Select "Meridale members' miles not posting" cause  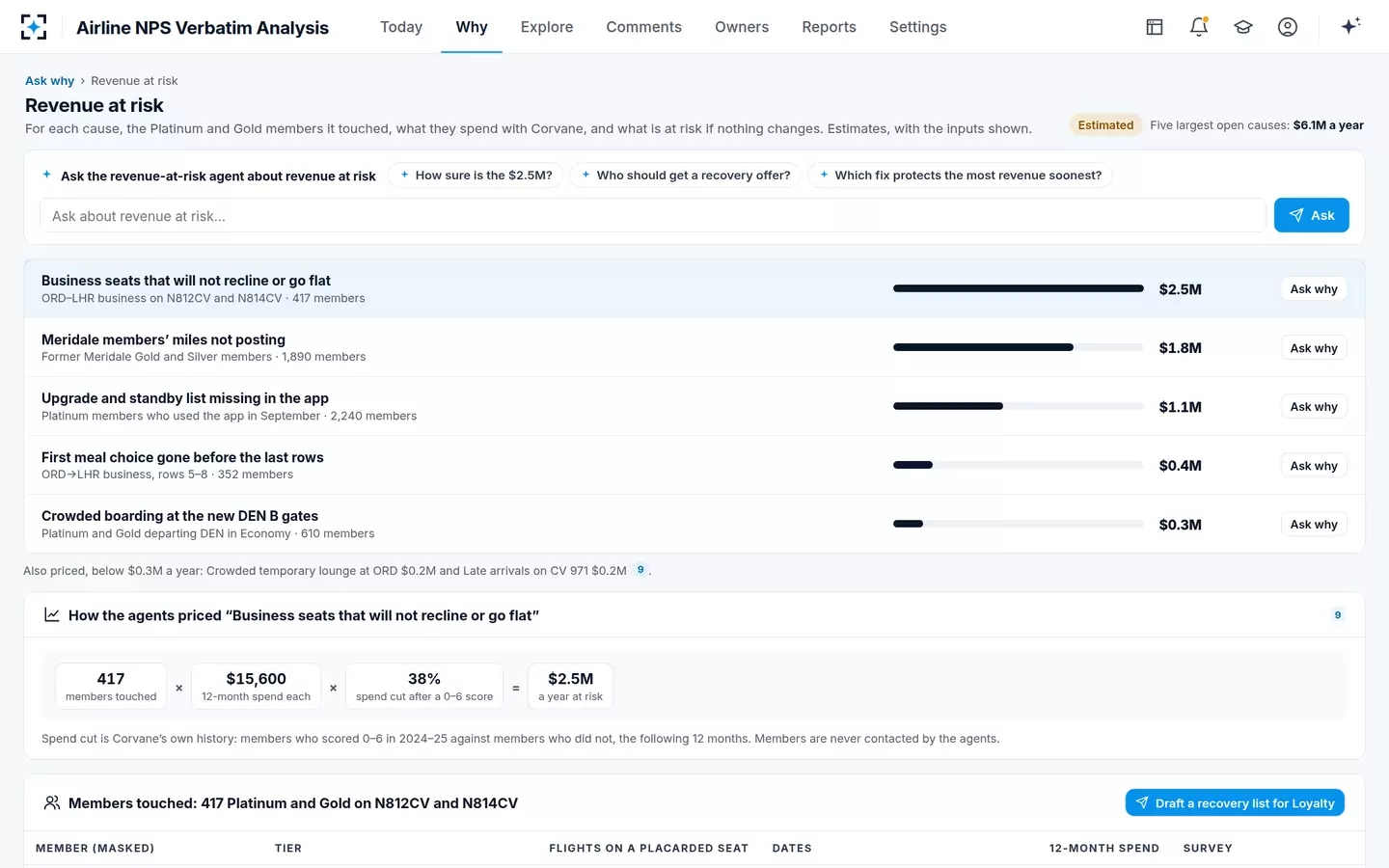(163, 339)
